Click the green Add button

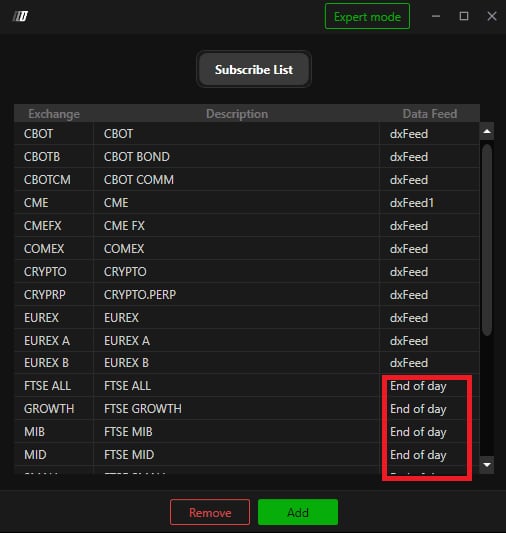(298, 512)
